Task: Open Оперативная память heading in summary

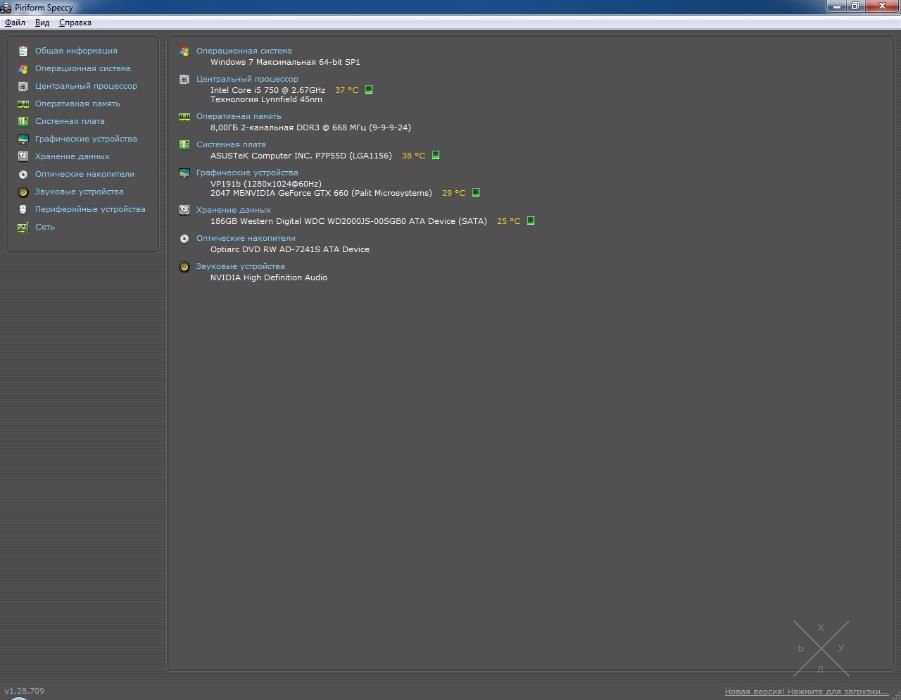Action: [x=238, y=116]
